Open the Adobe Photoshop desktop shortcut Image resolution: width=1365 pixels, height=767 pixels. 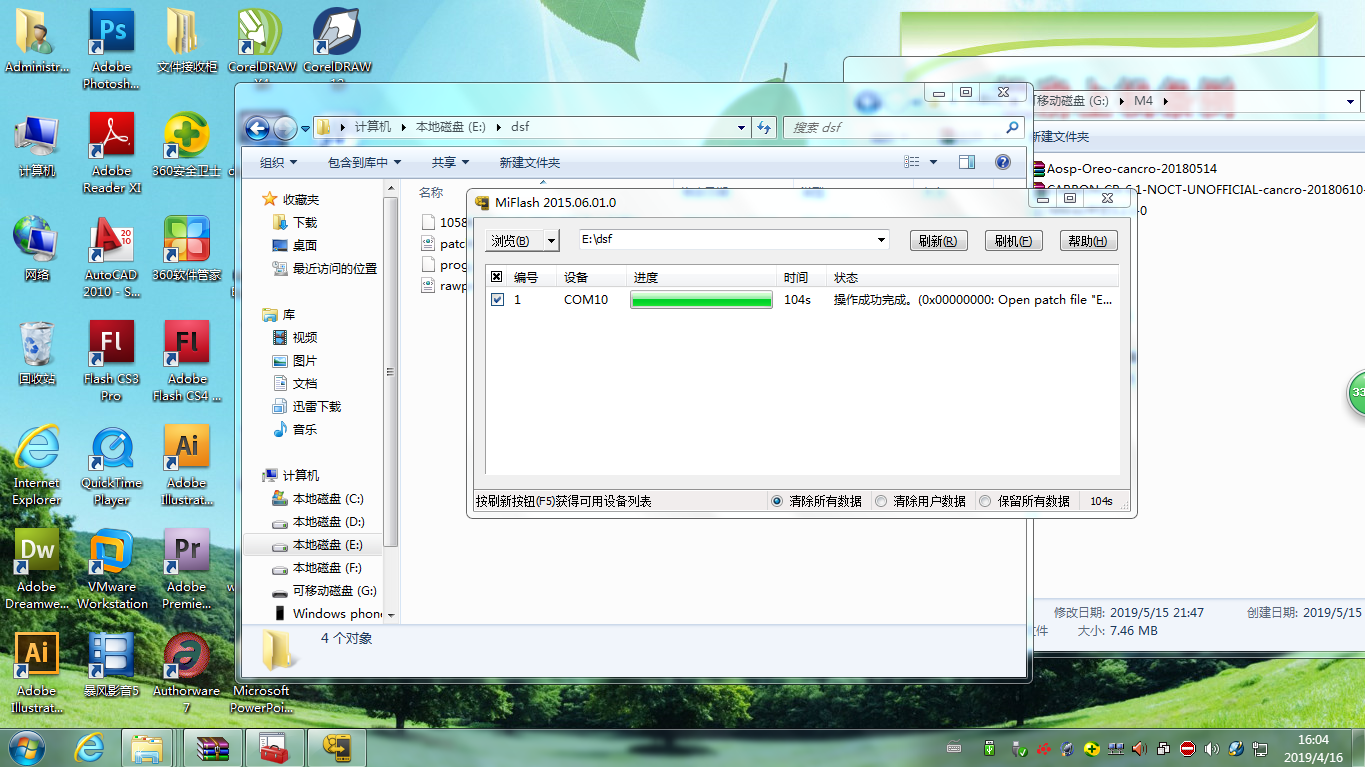(111, 49)
